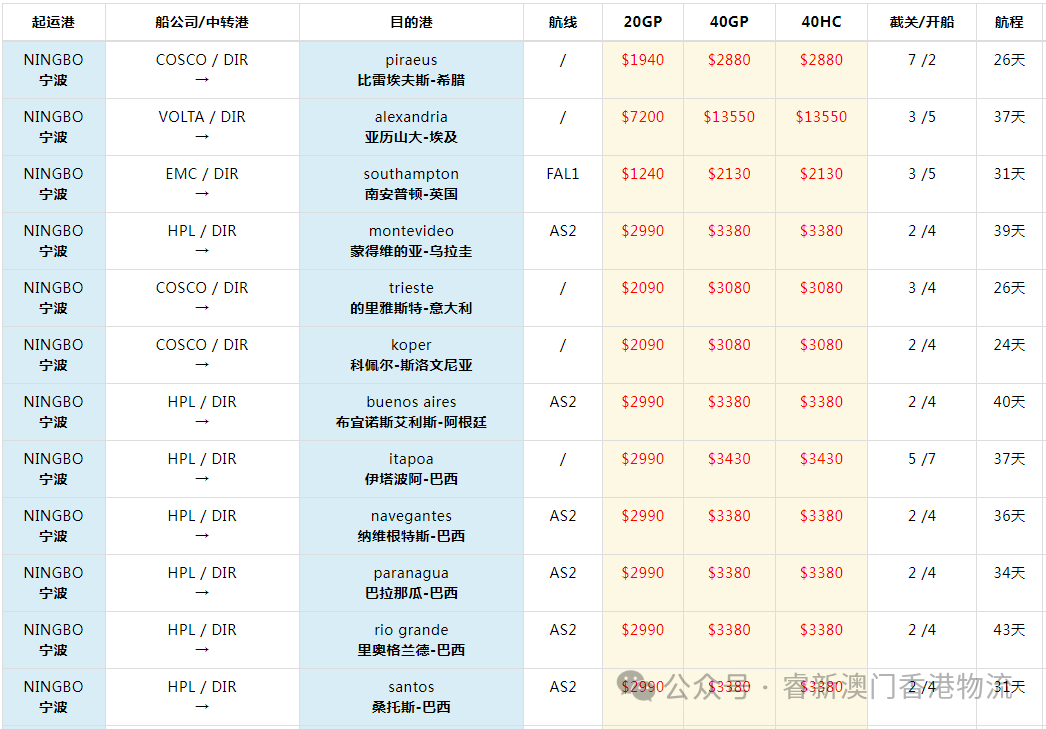
Task: Click COSCO / DIR in the koper row
Action: pyautogui.click(x=202, y=345)
